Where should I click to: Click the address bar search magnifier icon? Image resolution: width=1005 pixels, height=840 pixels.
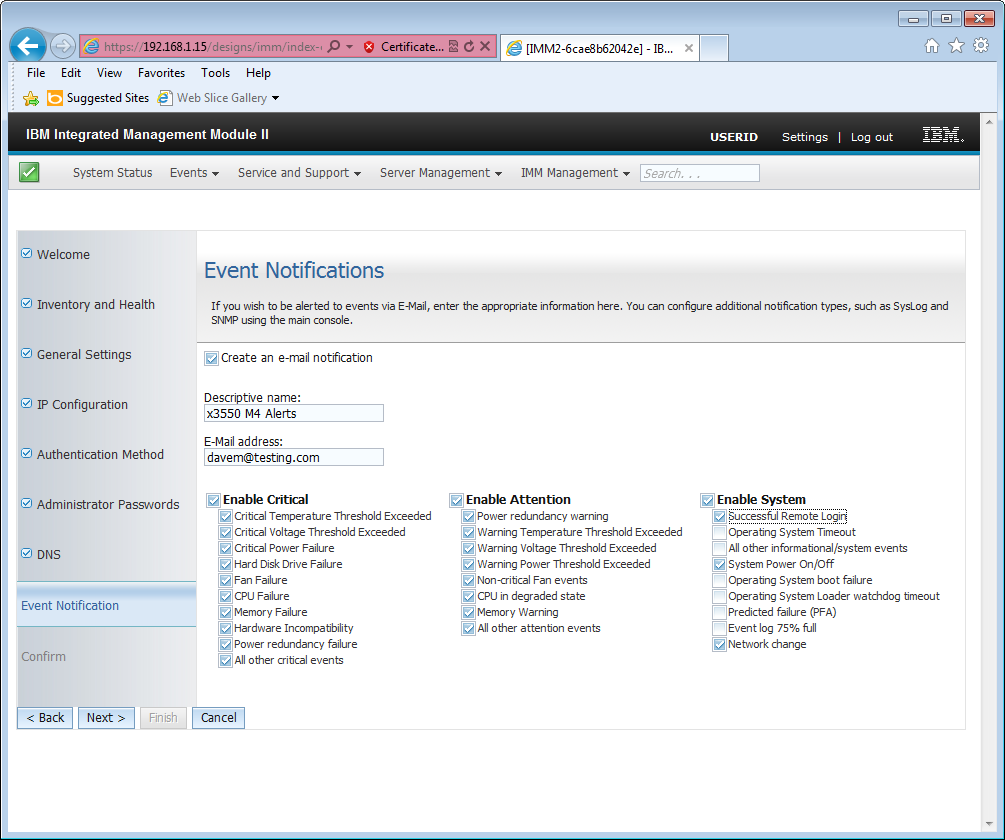pos(333,47)
